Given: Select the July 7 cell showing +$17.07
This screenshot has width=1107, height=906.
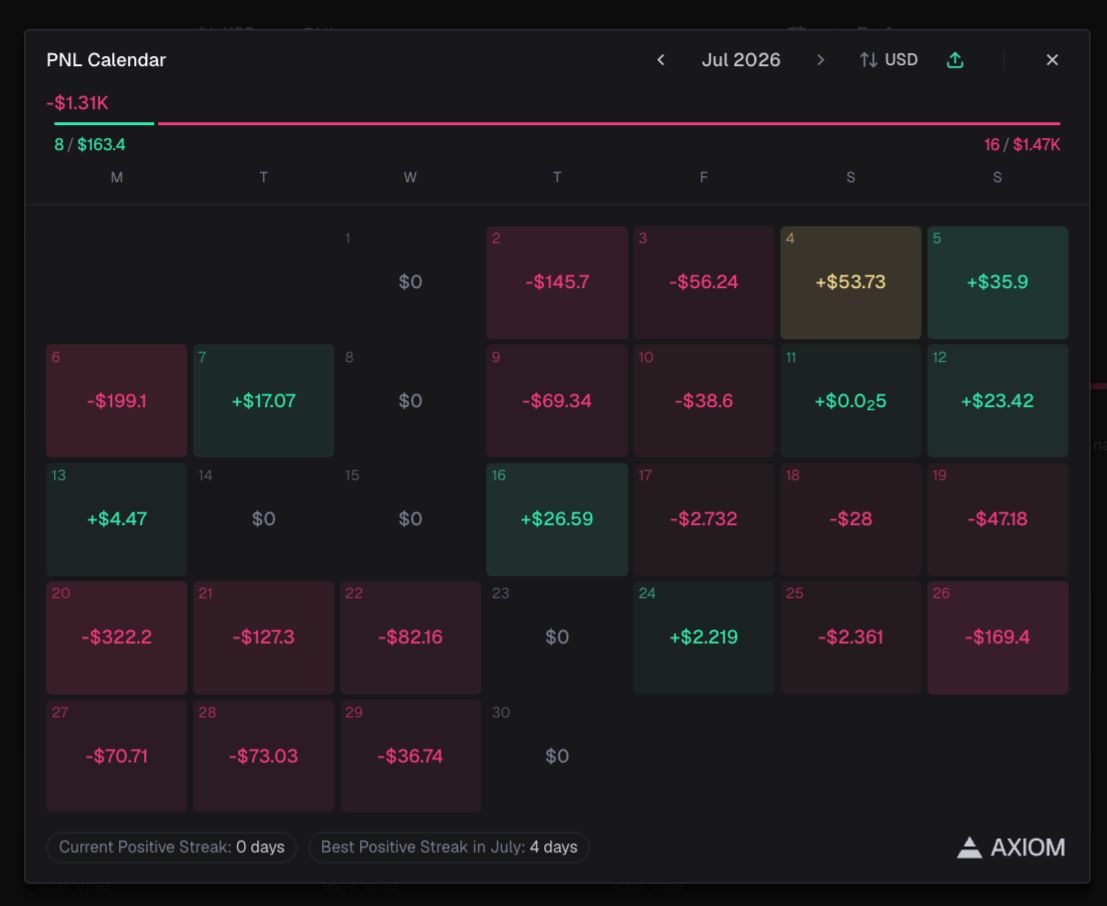Looking at the screenshot, I should click(x=263, y=401).
